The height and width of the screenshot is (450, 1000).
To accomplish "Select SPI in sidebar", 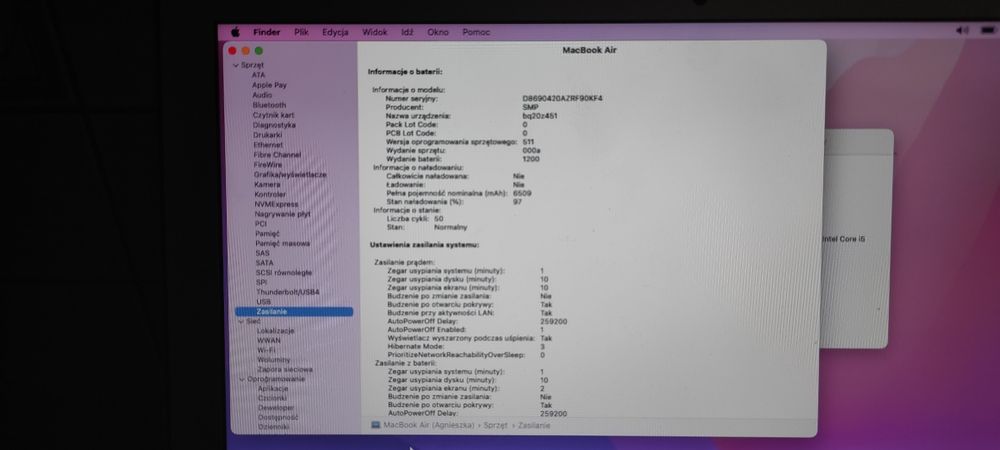I will (261, 282).
